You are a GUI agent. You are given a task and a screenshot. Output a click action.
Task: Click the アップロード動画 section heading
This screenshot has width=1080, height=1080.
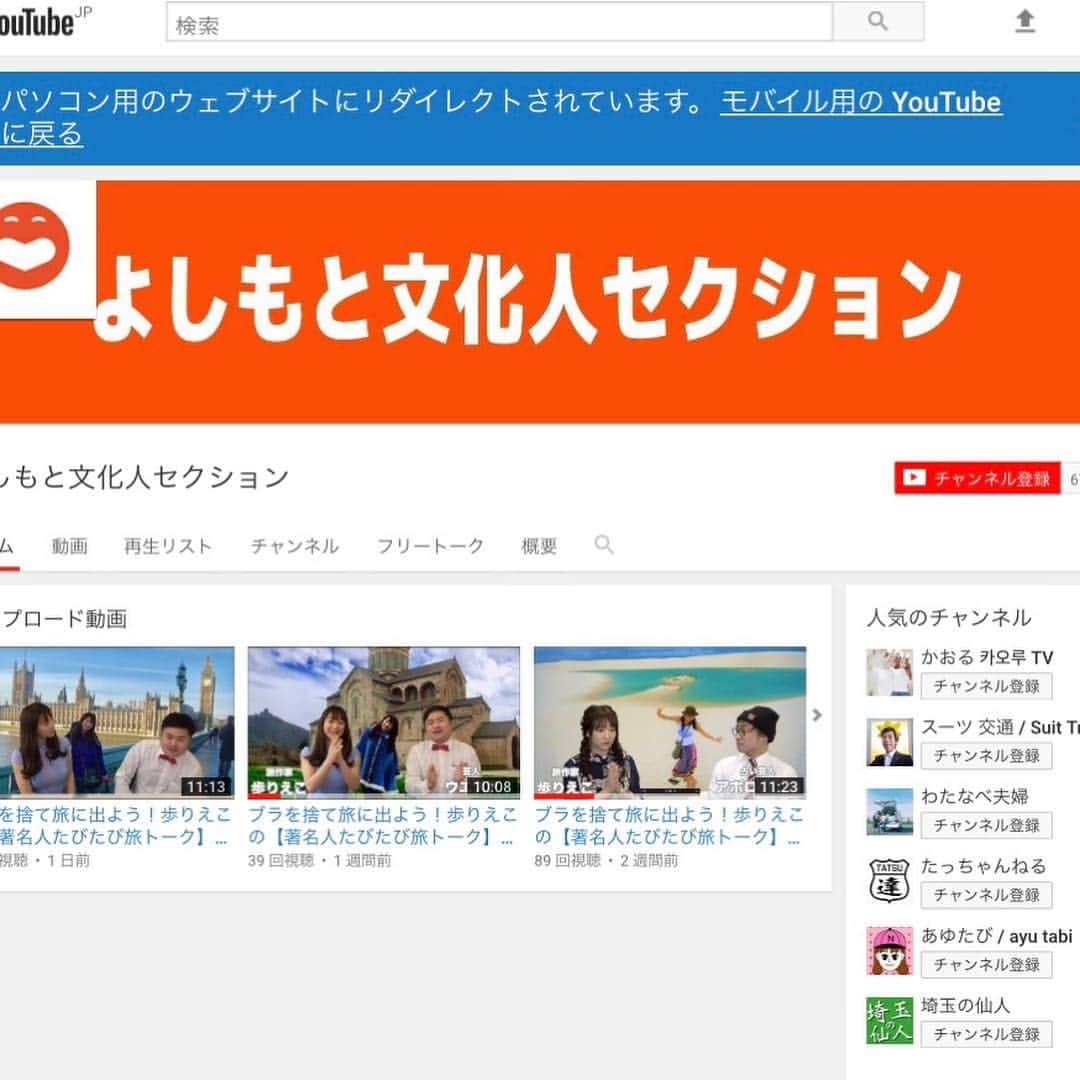click(x=63, y=619)
